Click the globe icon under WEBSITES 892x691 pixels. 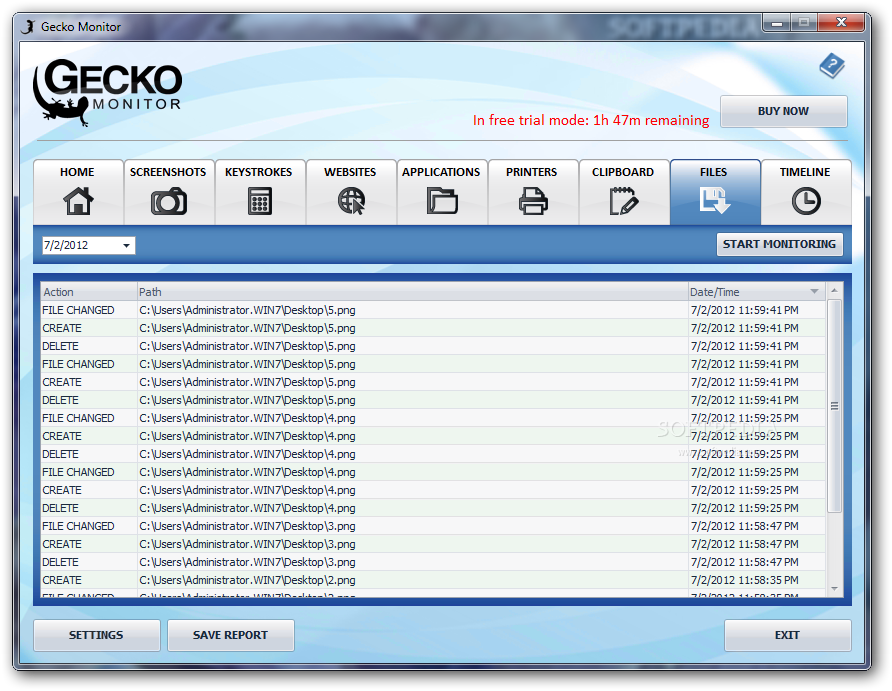pos(351,201)
